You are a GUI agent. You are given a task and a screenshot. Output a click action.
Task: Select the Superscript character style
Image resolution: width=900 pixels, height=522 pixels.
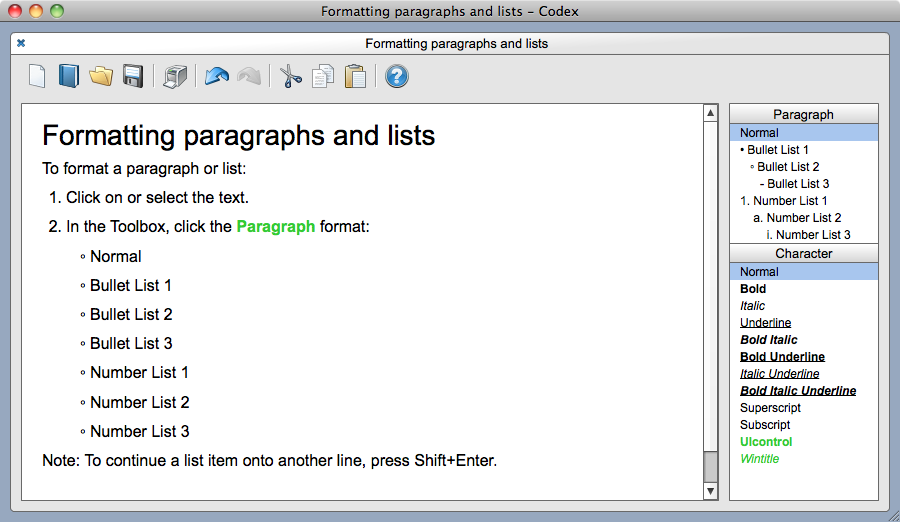coord(771,408)
